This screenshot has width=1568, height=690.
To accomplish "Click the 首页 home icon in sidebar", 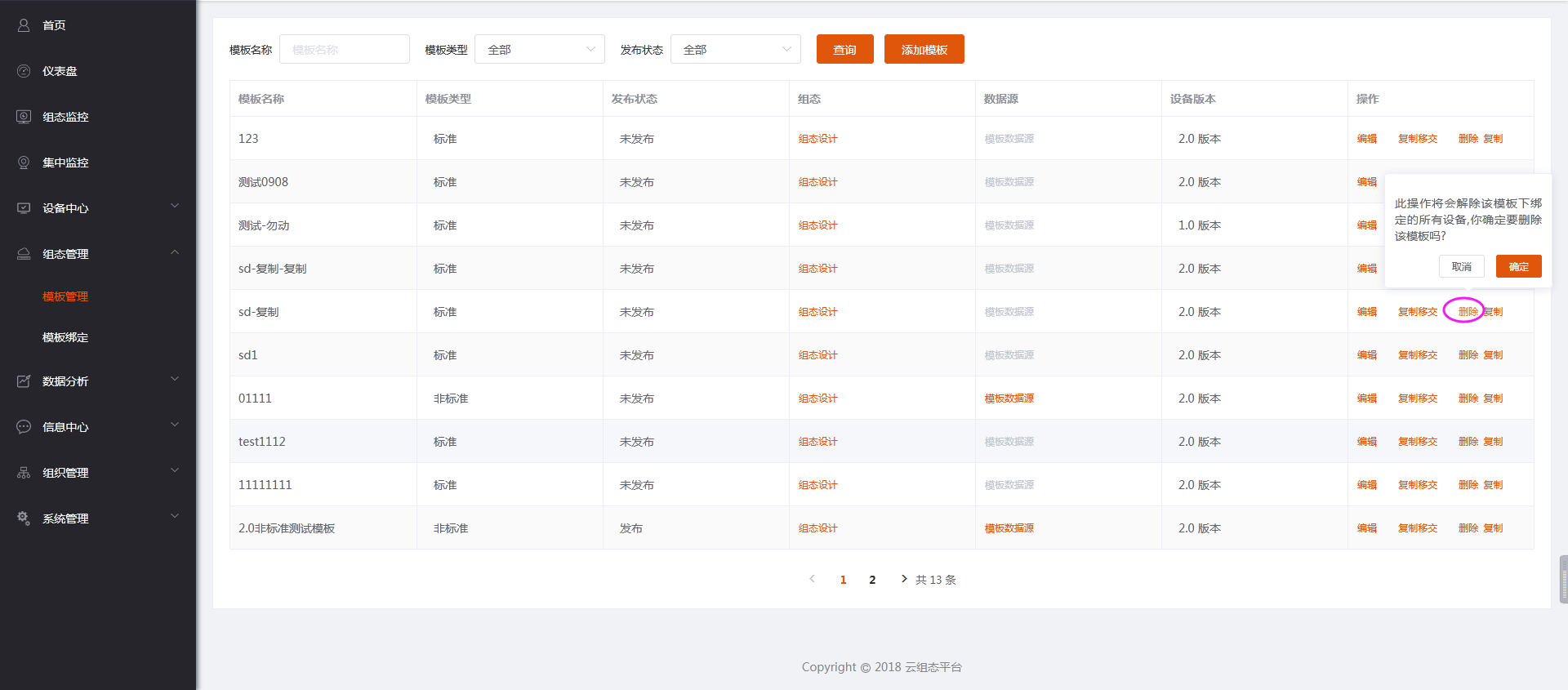I will [24, 25].
